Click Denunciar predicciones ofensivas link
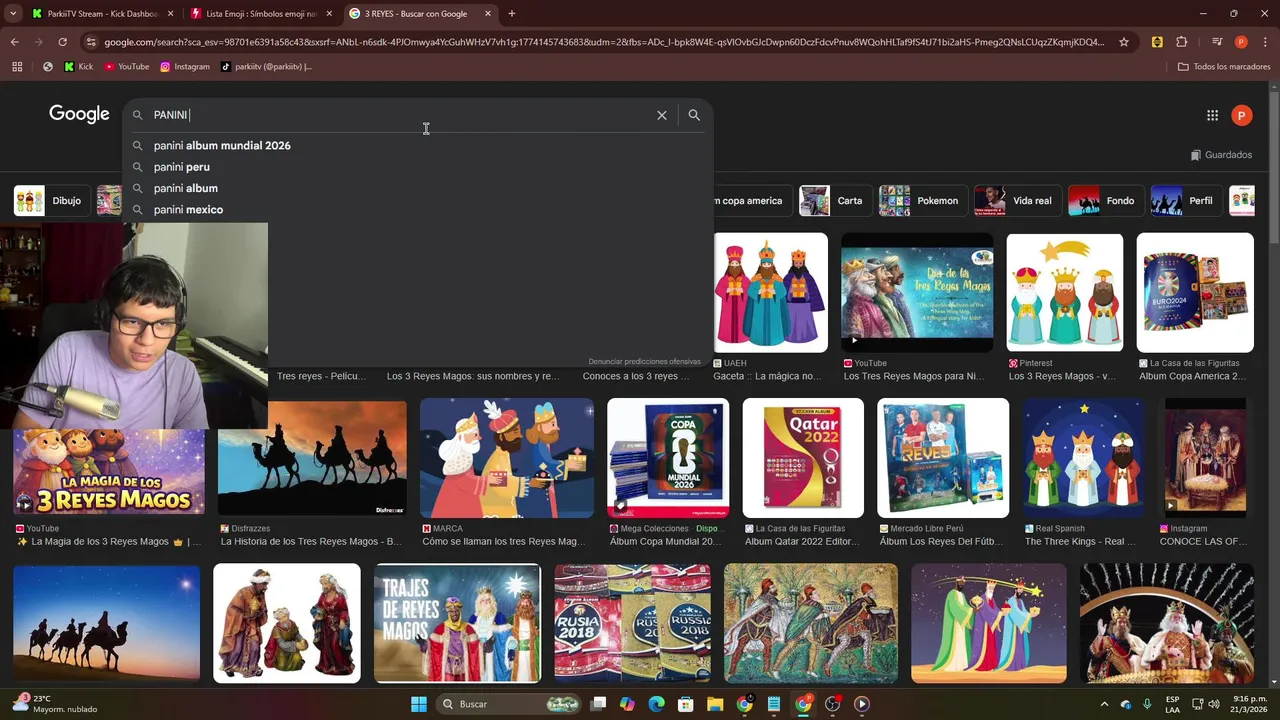 point(644,362)
